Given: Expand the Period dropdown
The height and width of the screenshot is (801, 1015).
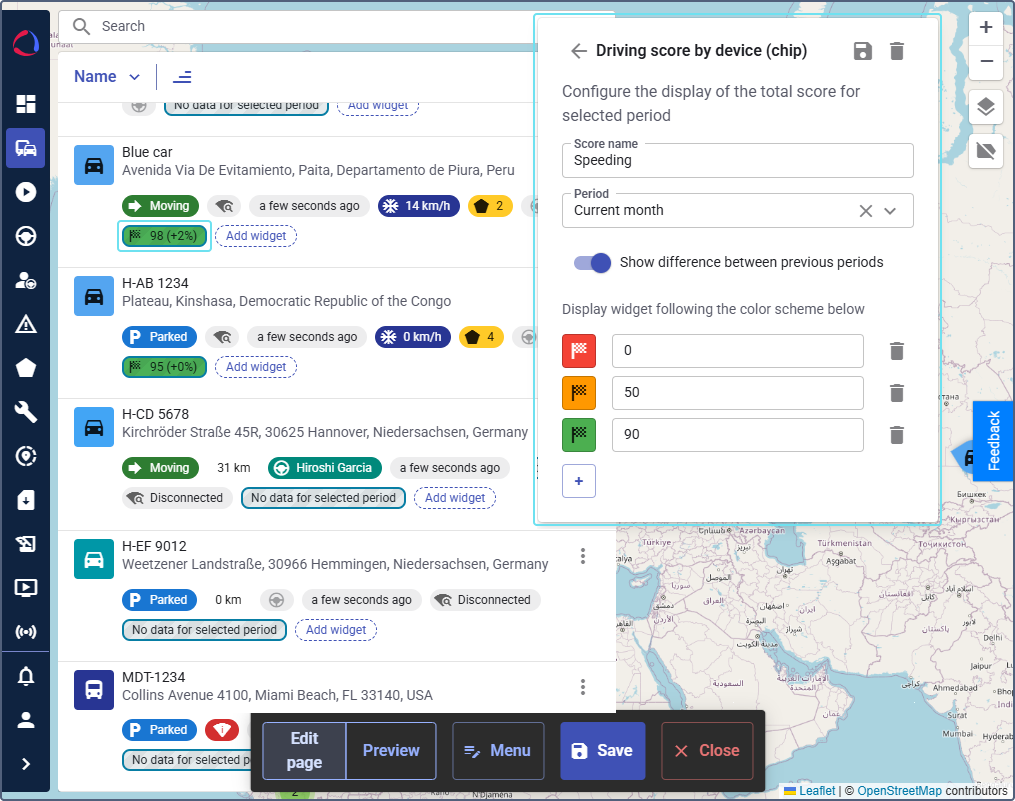Looking at the screenshot, I should tap(890, 211).
